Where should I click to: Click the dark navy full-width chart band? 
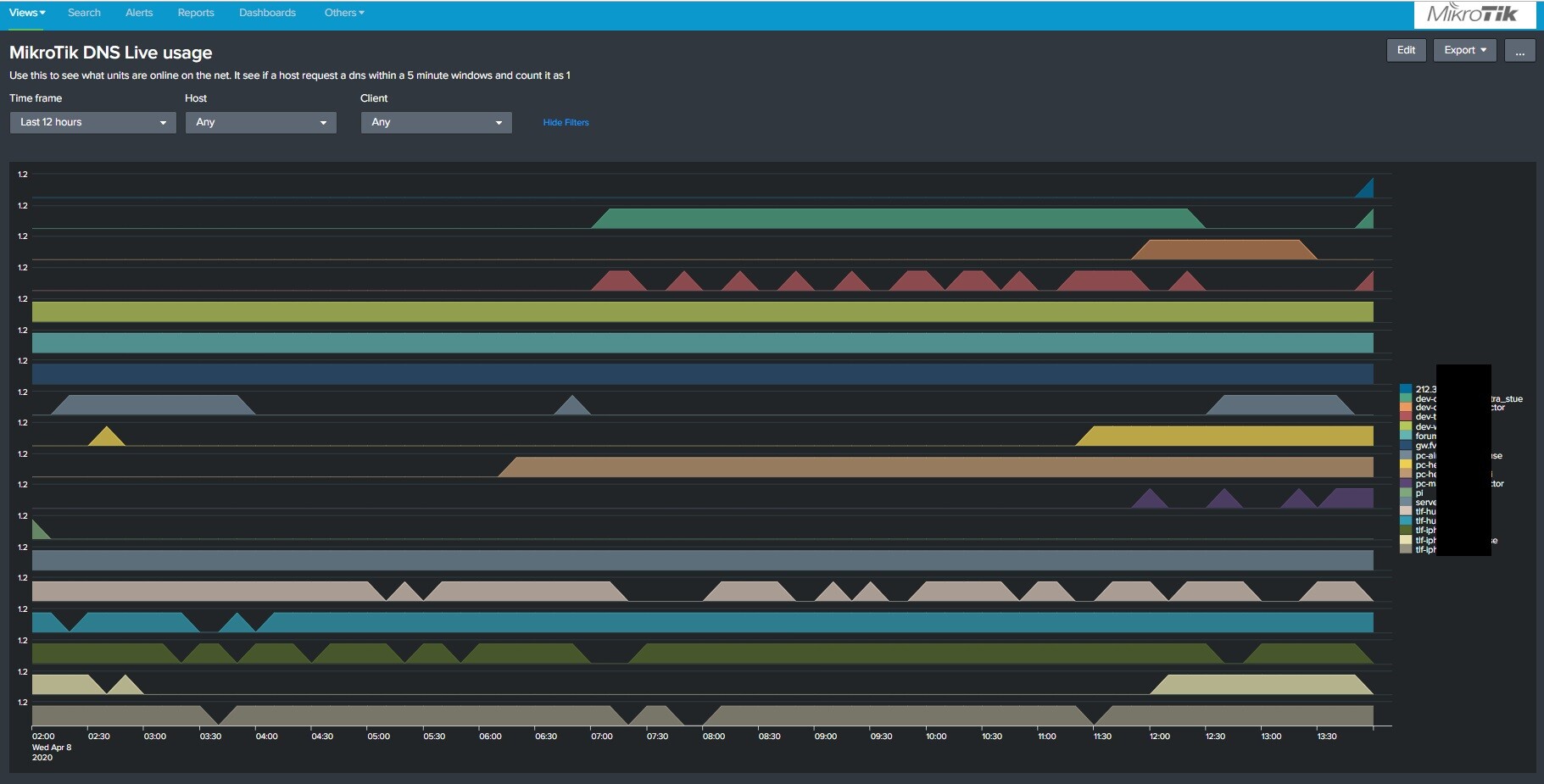[702, 374]
